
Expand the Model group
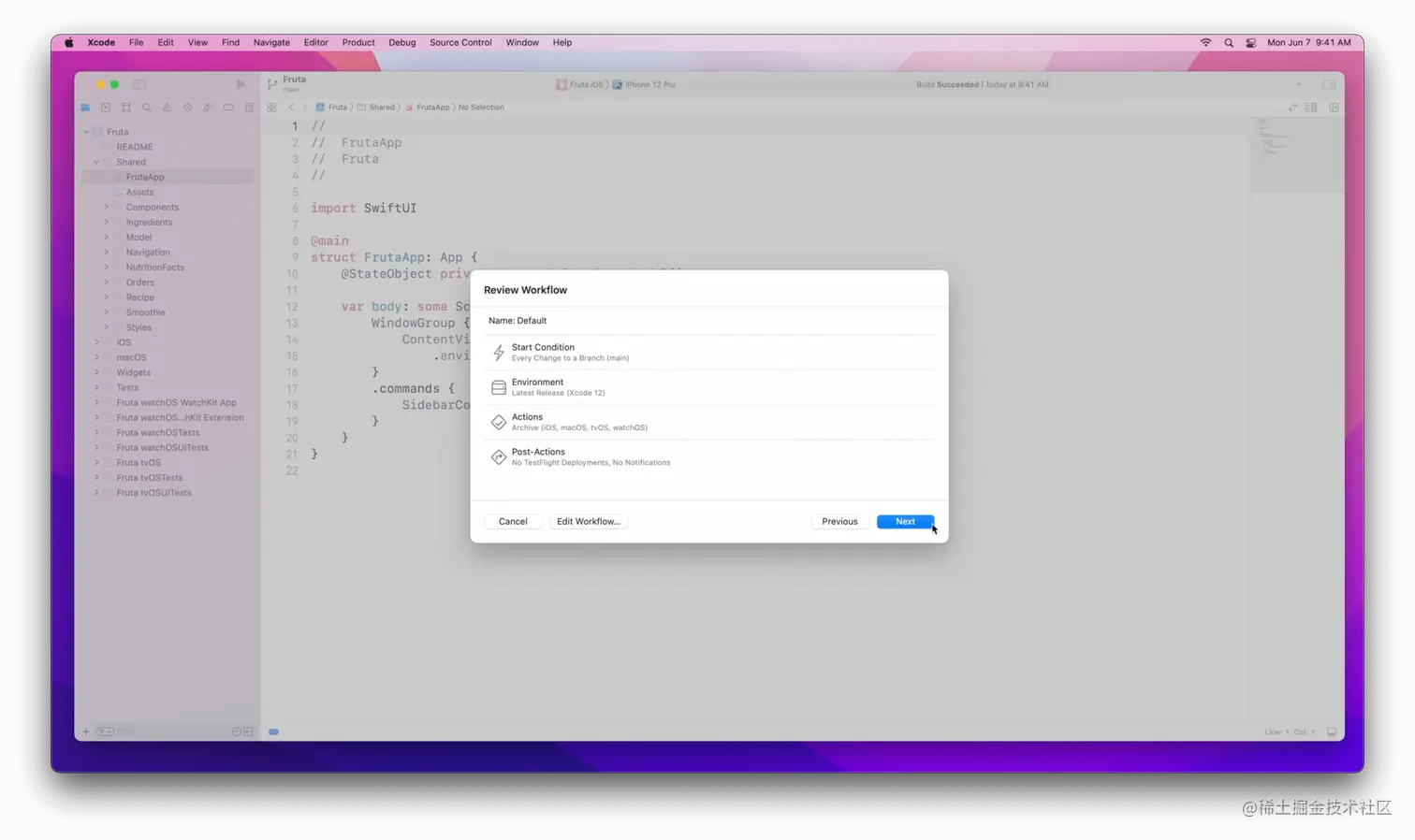[107, 237]
